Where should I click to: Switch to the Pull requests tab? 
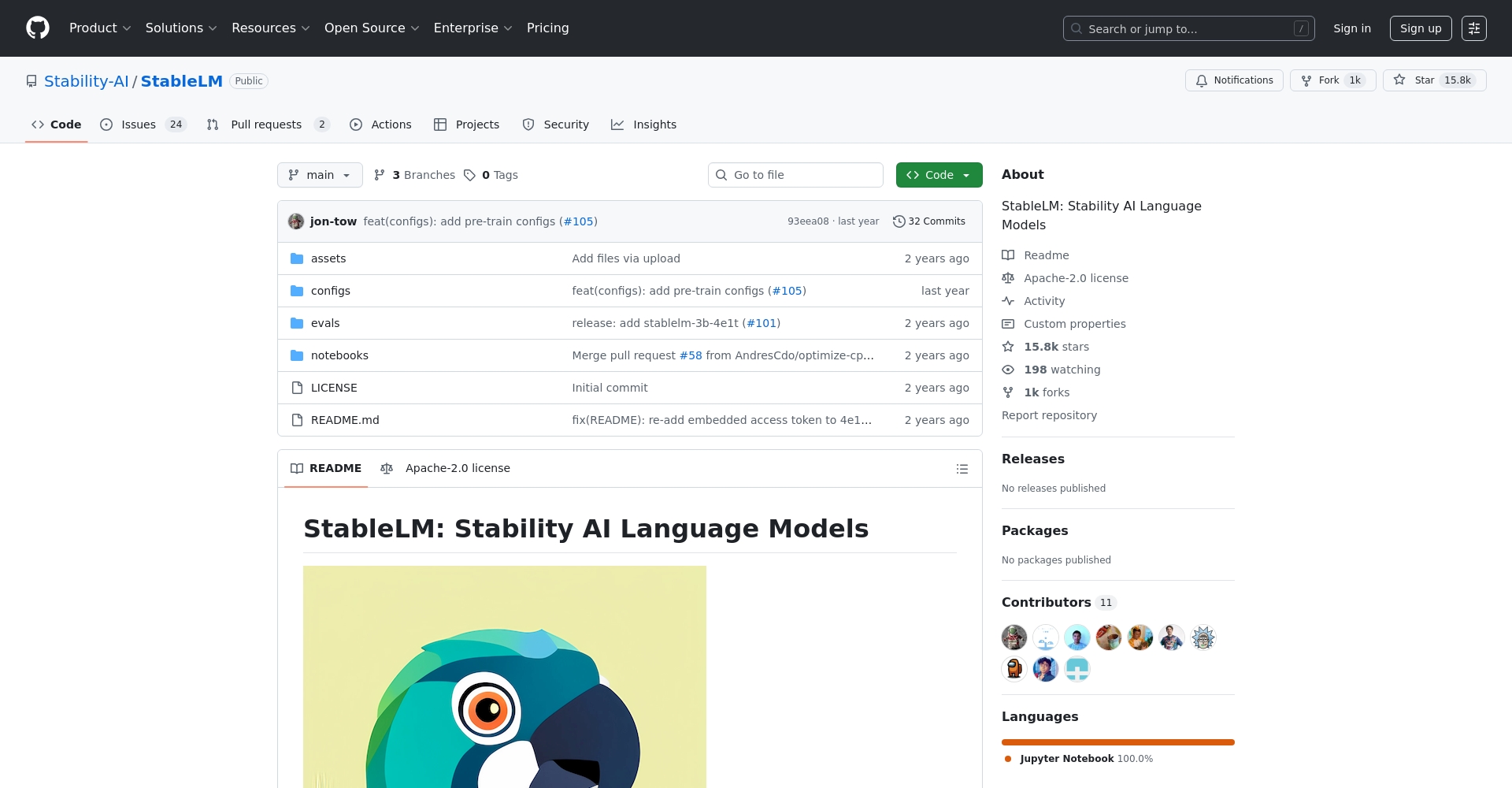click(268, 125)
